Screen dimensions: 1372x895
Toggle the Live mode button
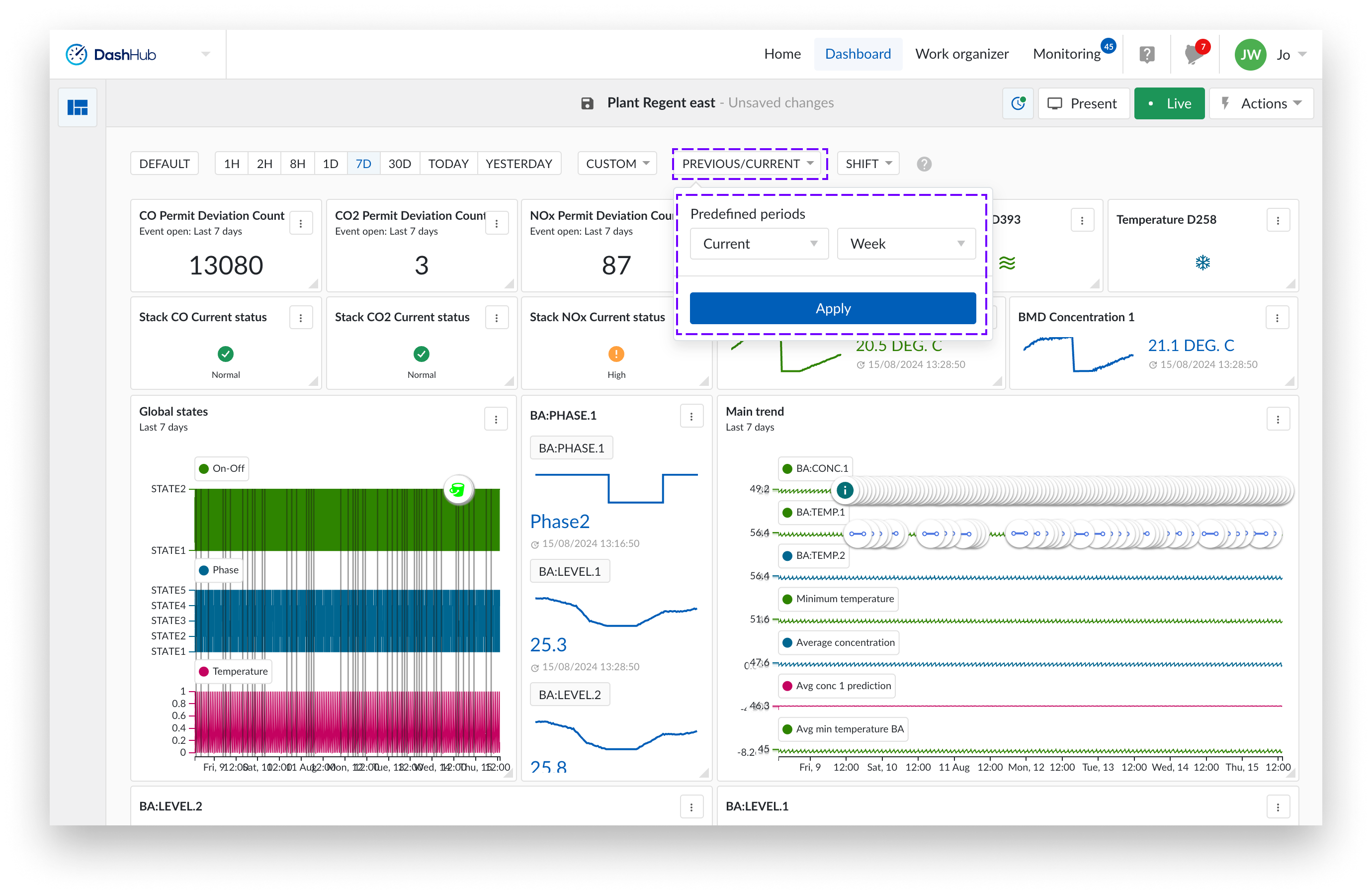1169,104
